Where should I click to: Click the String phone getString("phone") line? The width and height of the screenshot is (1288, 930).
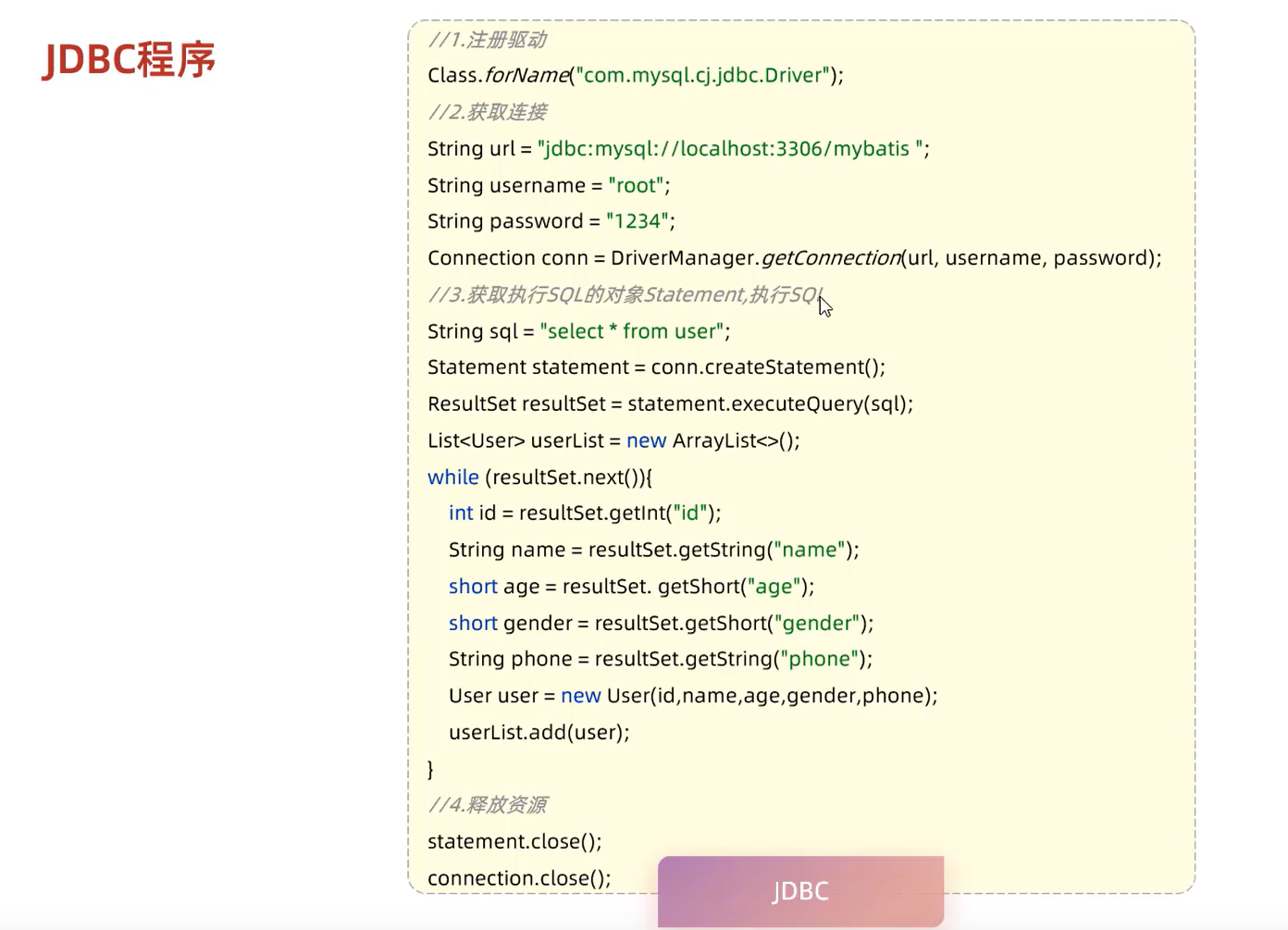click(x=661, y=659)
